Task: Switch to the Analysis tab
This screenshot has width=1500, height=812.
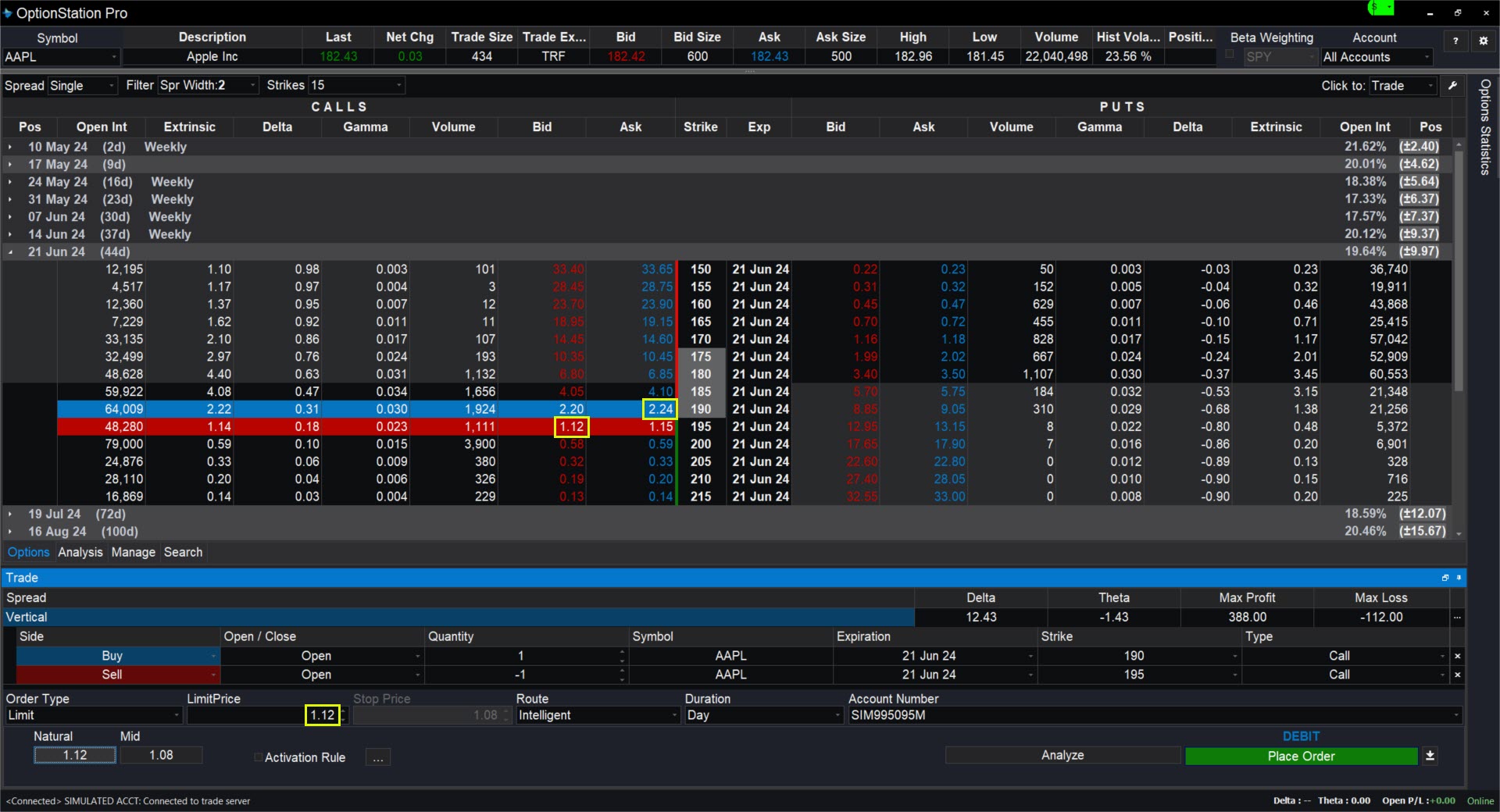Action: pyautogui.click(x=80, y=552)
